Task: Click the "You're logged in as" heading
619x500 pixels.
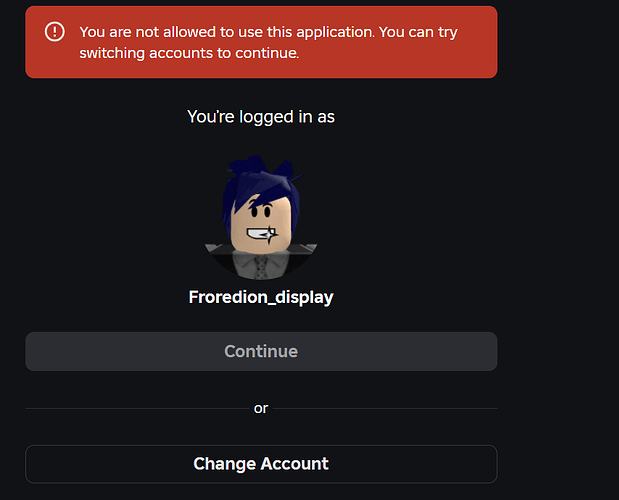Action: [x=261, y=117]
